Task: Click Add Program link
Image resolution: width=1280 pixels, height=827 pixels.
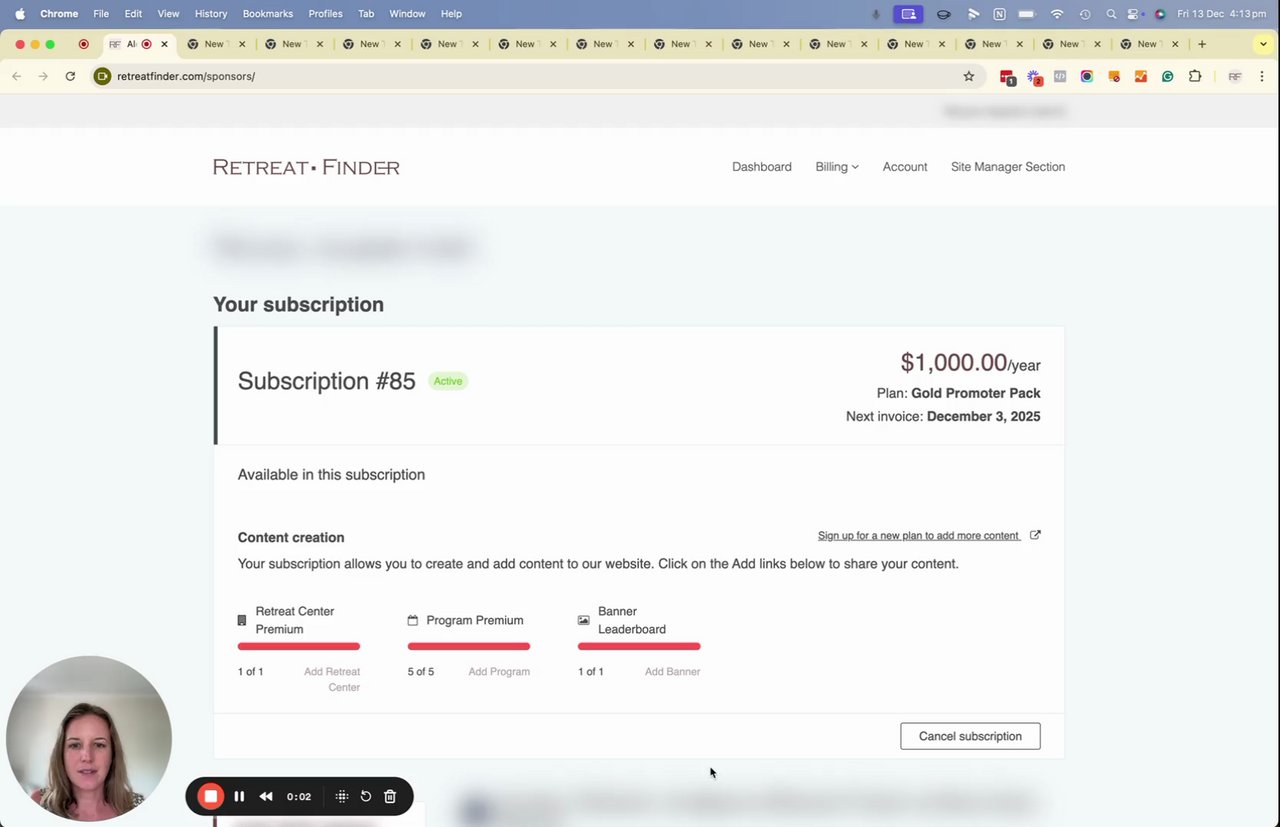Action: point(499,672)
